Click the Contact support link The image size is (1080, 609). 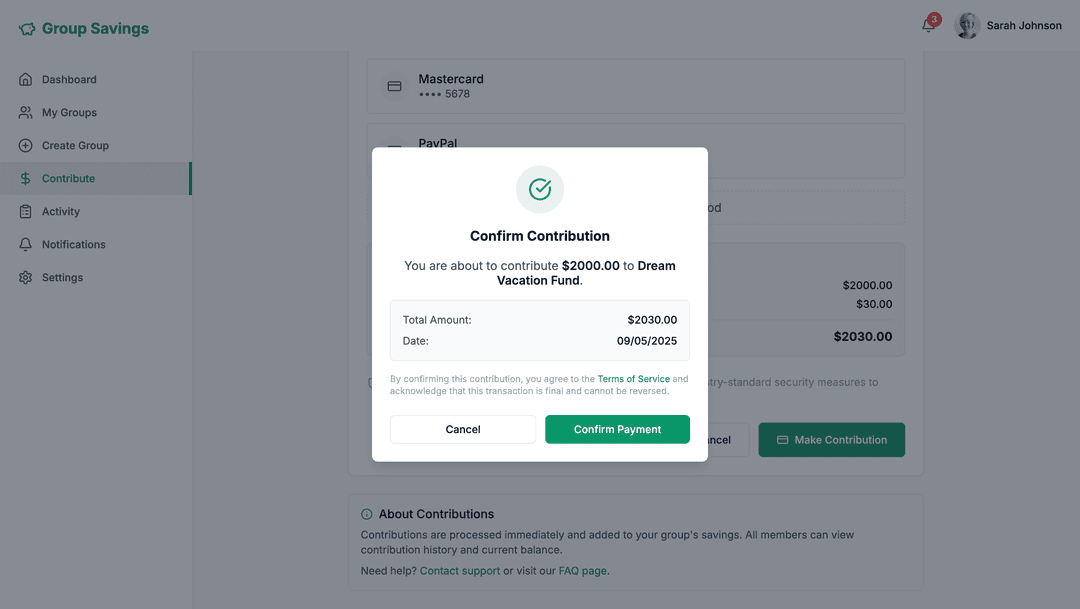coord(460,570)
